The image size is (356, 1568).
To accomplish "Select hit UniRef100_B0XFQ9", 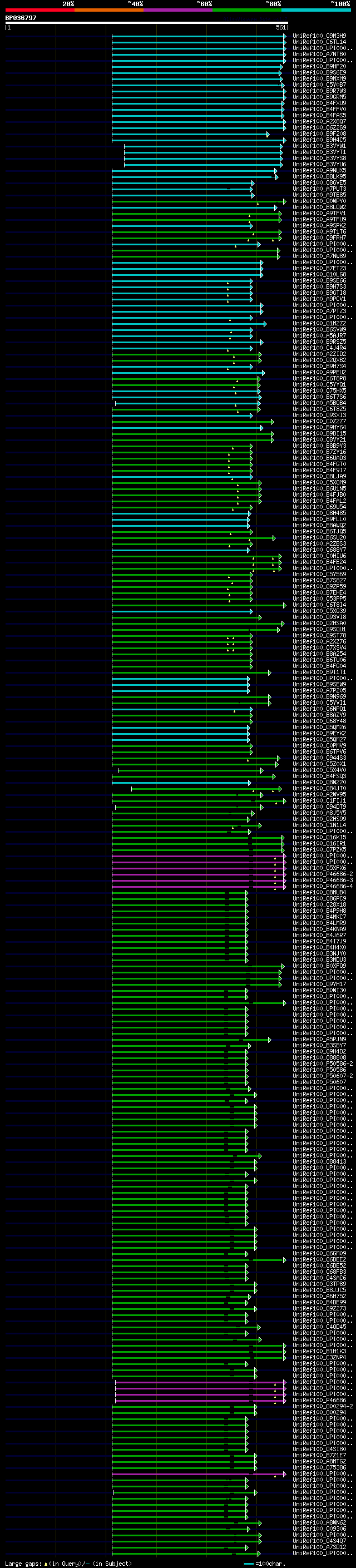I will 319,966.
